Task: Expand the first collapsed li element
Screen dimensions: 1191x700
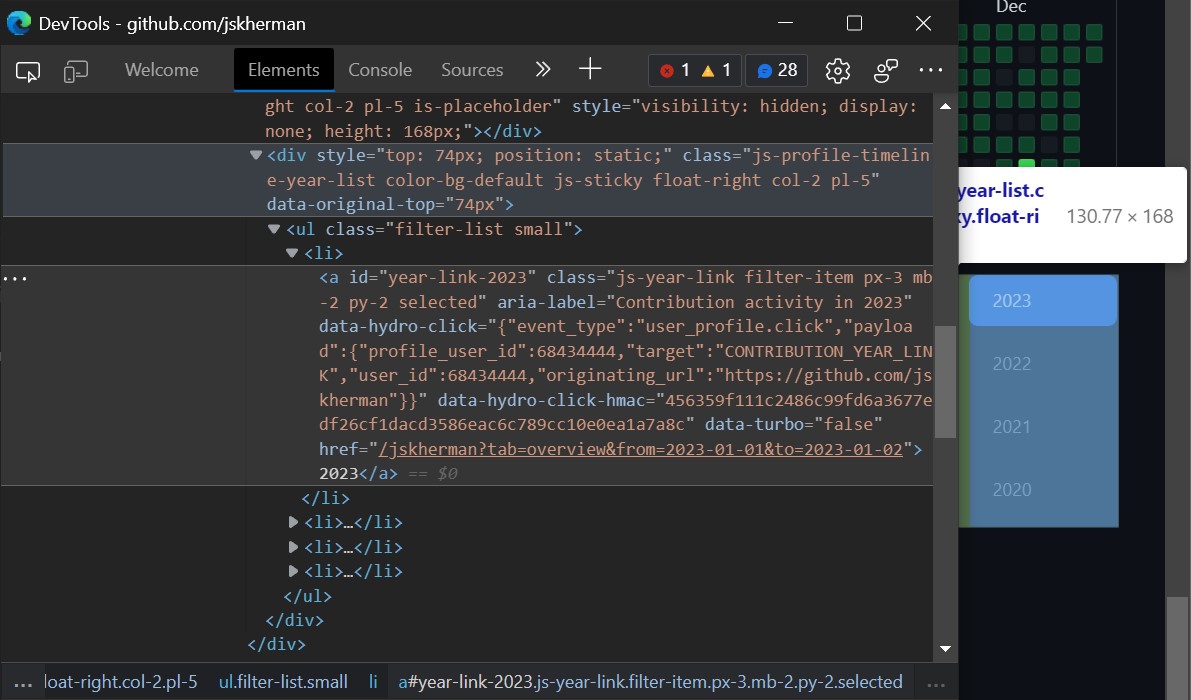Action: (293, 522)
